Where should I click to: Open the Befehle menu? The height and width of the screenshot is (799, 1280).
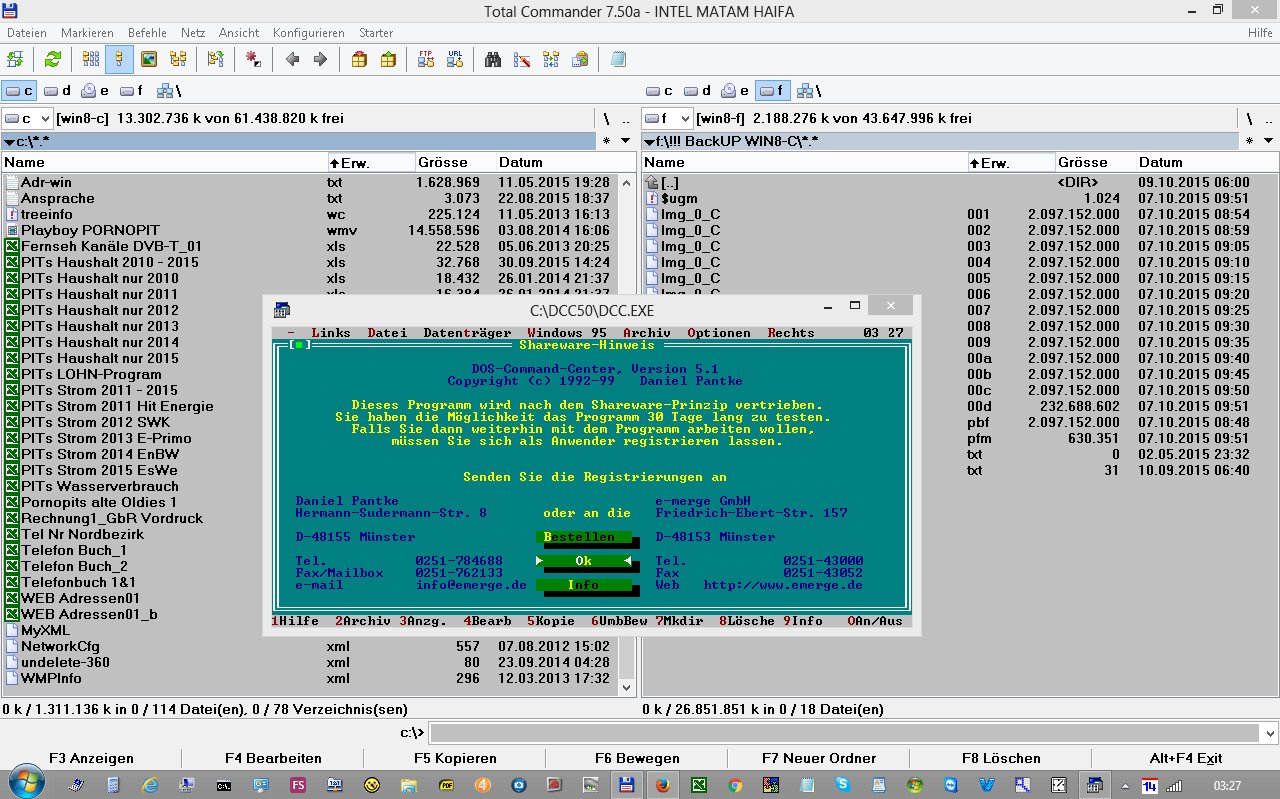148,33
